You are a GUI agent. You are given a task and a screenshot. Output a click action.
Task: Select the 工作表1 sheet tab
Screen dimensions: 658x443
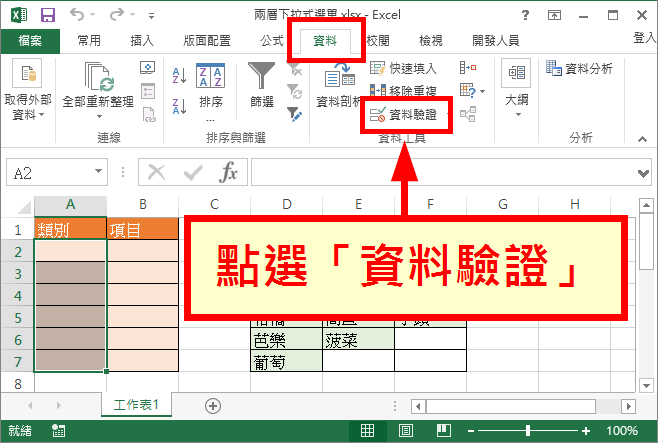136,405
